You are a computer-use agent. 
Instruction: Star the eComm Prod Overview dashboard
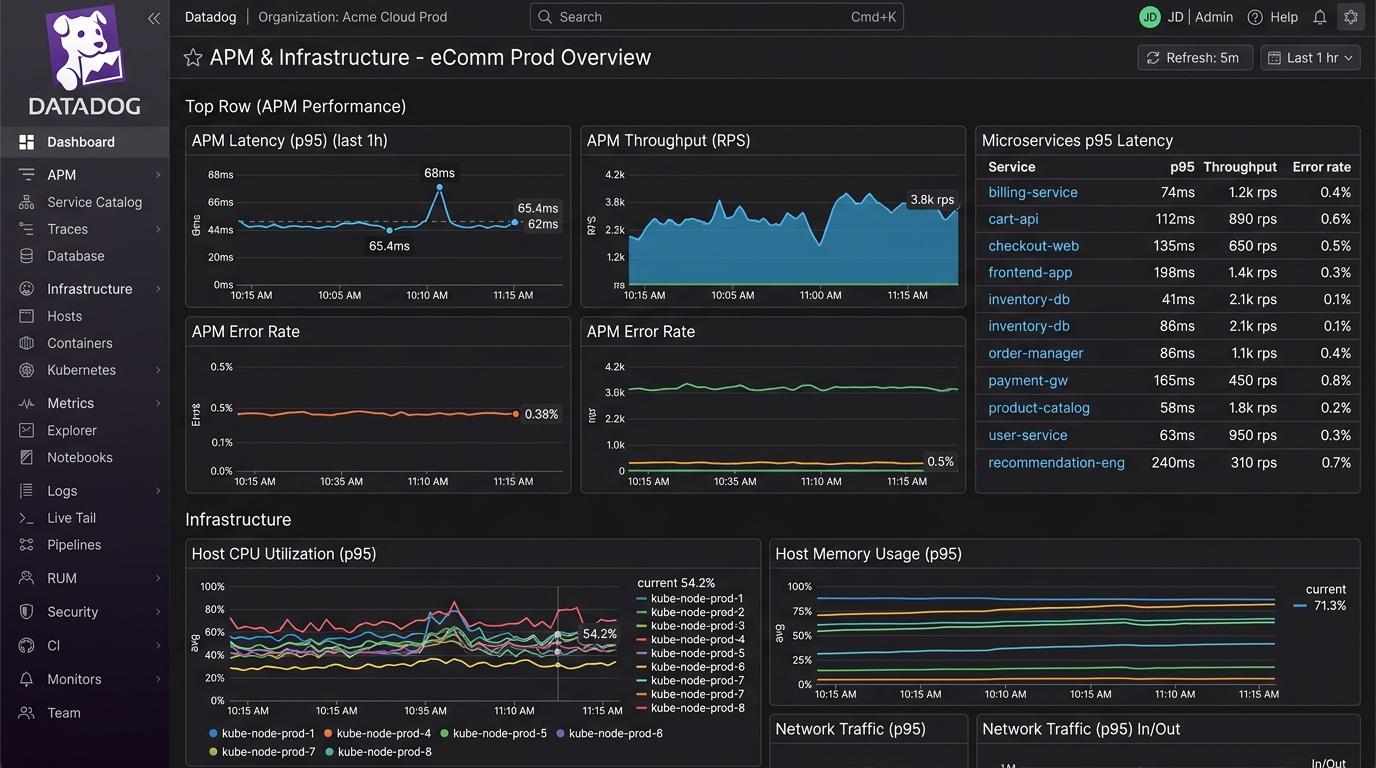pyautogui.click(x=193, y=57)
